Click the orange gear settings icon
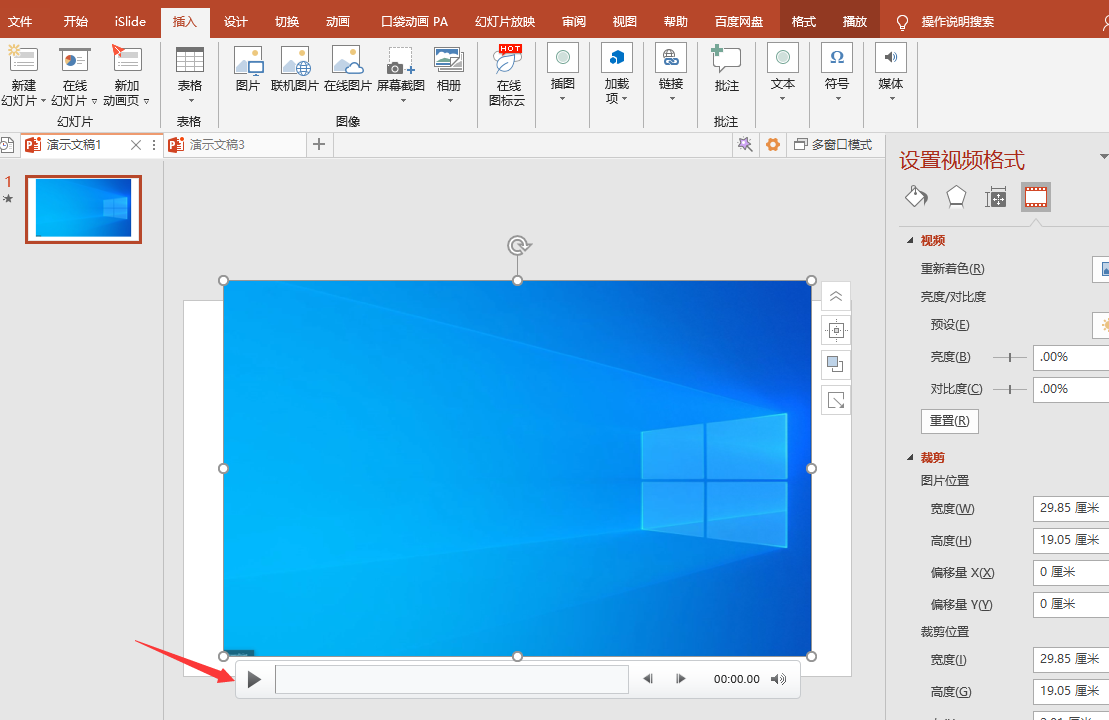Viewport: 1109px width, 720px height. coord(773,144)
